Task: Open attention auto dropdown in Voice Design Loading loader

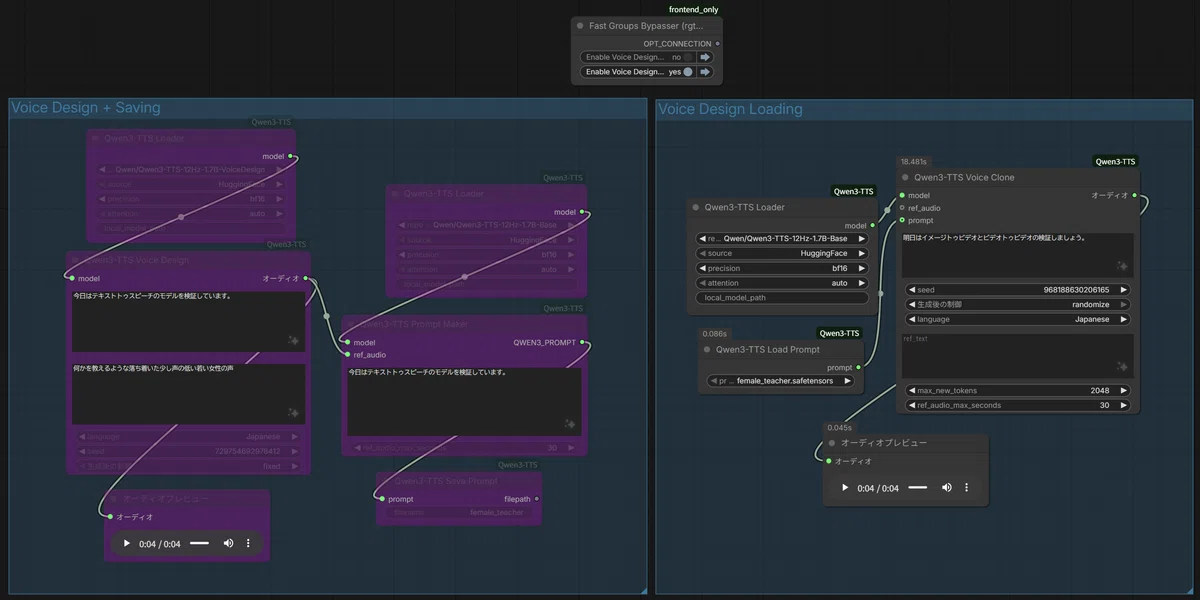Action: click(782, 283)
